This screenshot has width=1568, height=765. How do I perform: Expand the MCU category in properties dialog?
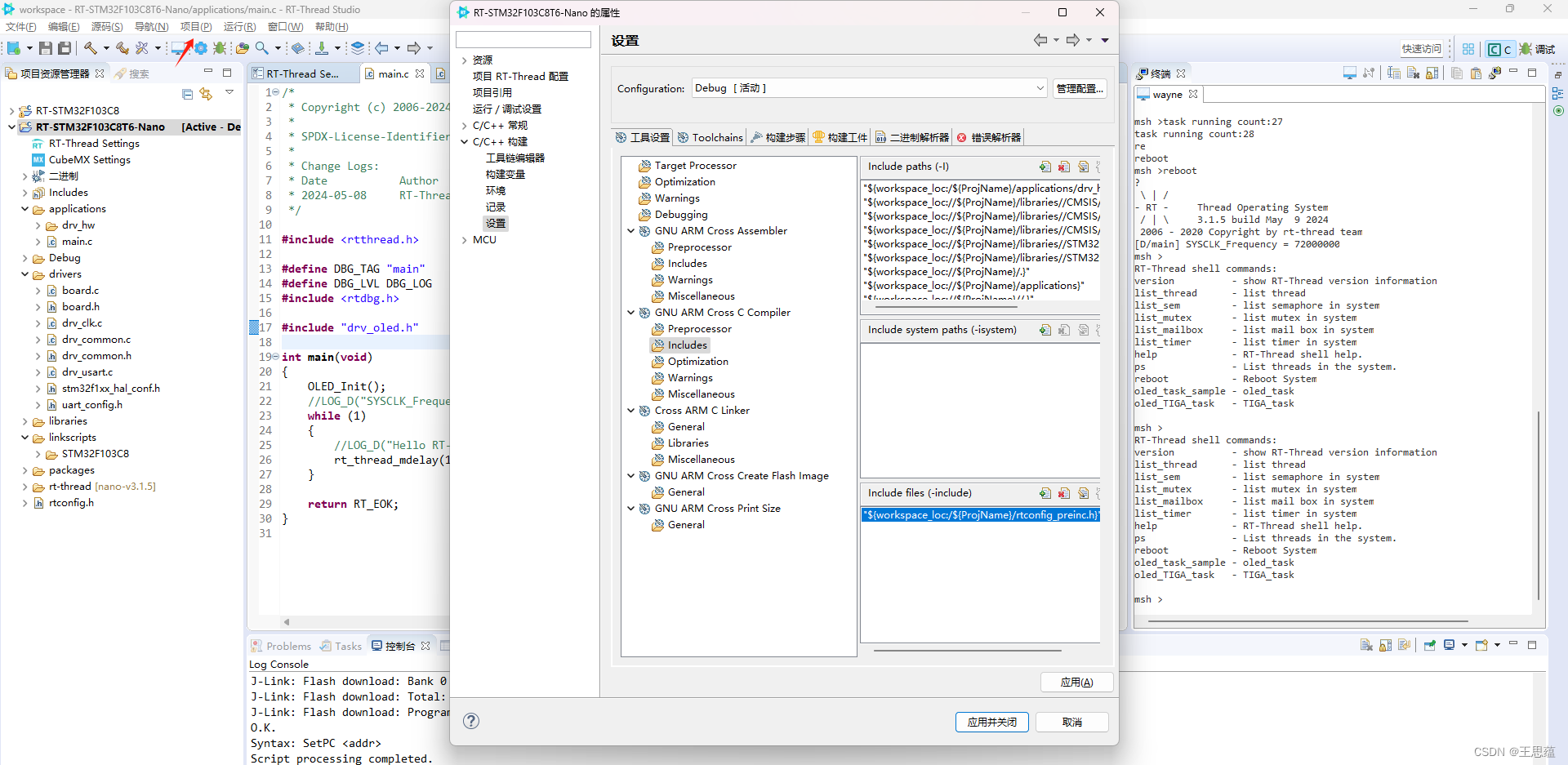coord(465,240)
